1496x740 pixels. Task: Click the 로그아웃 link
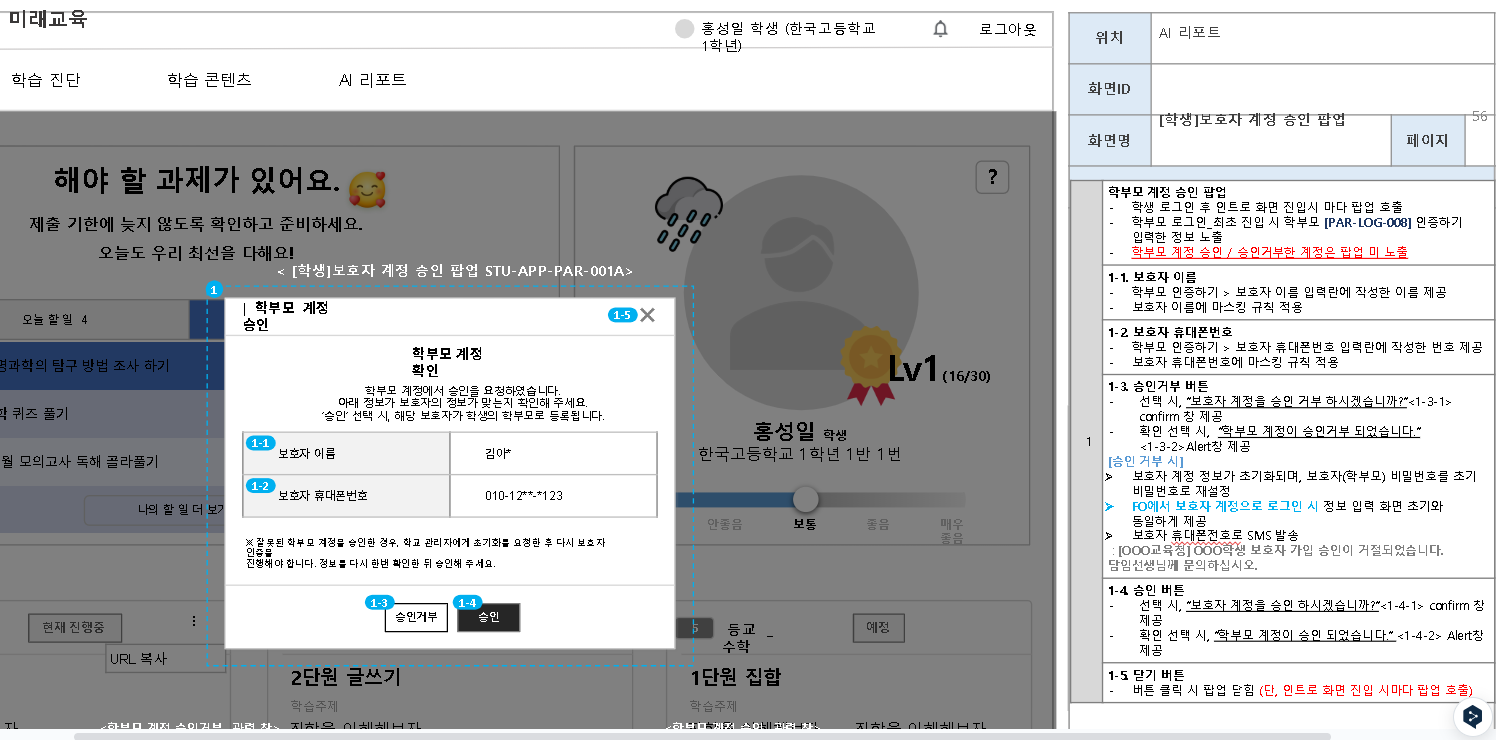(x=1007, y=29)
